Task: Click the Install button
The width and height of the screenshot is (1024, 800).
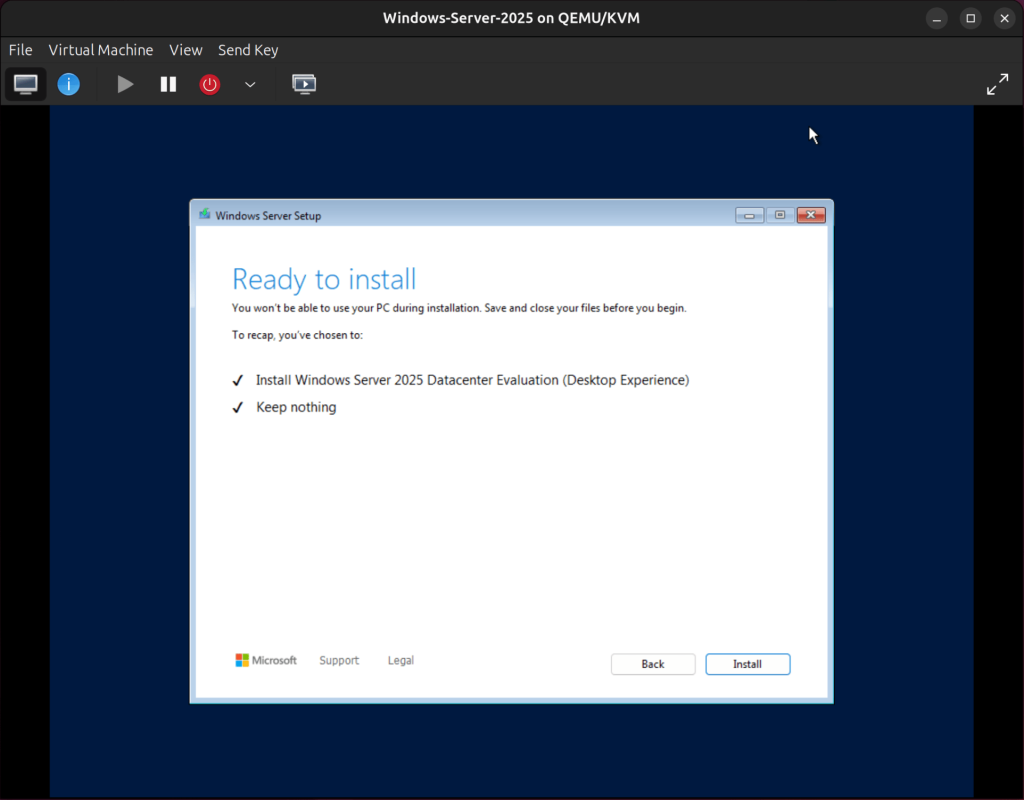Action: 747,664
